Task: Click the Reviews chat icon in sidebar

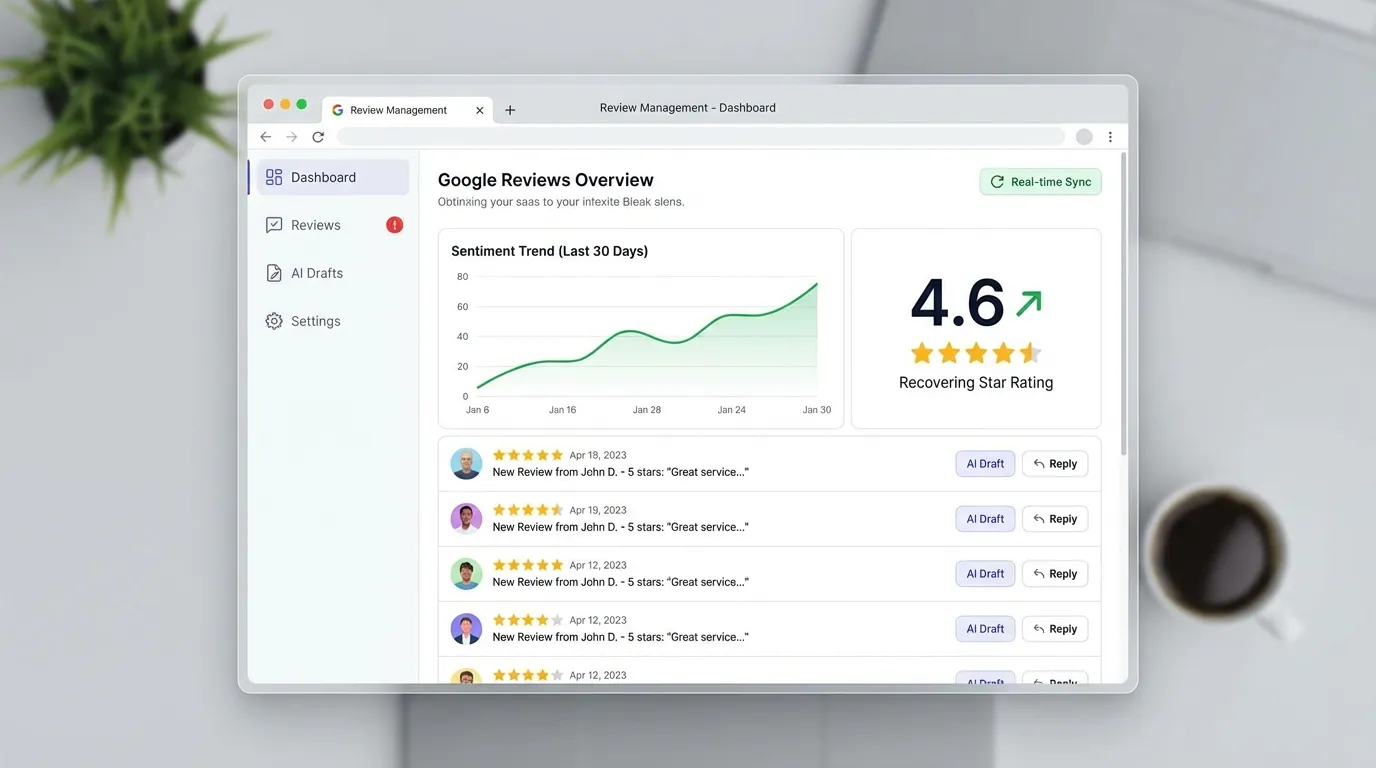Action: 274,225
